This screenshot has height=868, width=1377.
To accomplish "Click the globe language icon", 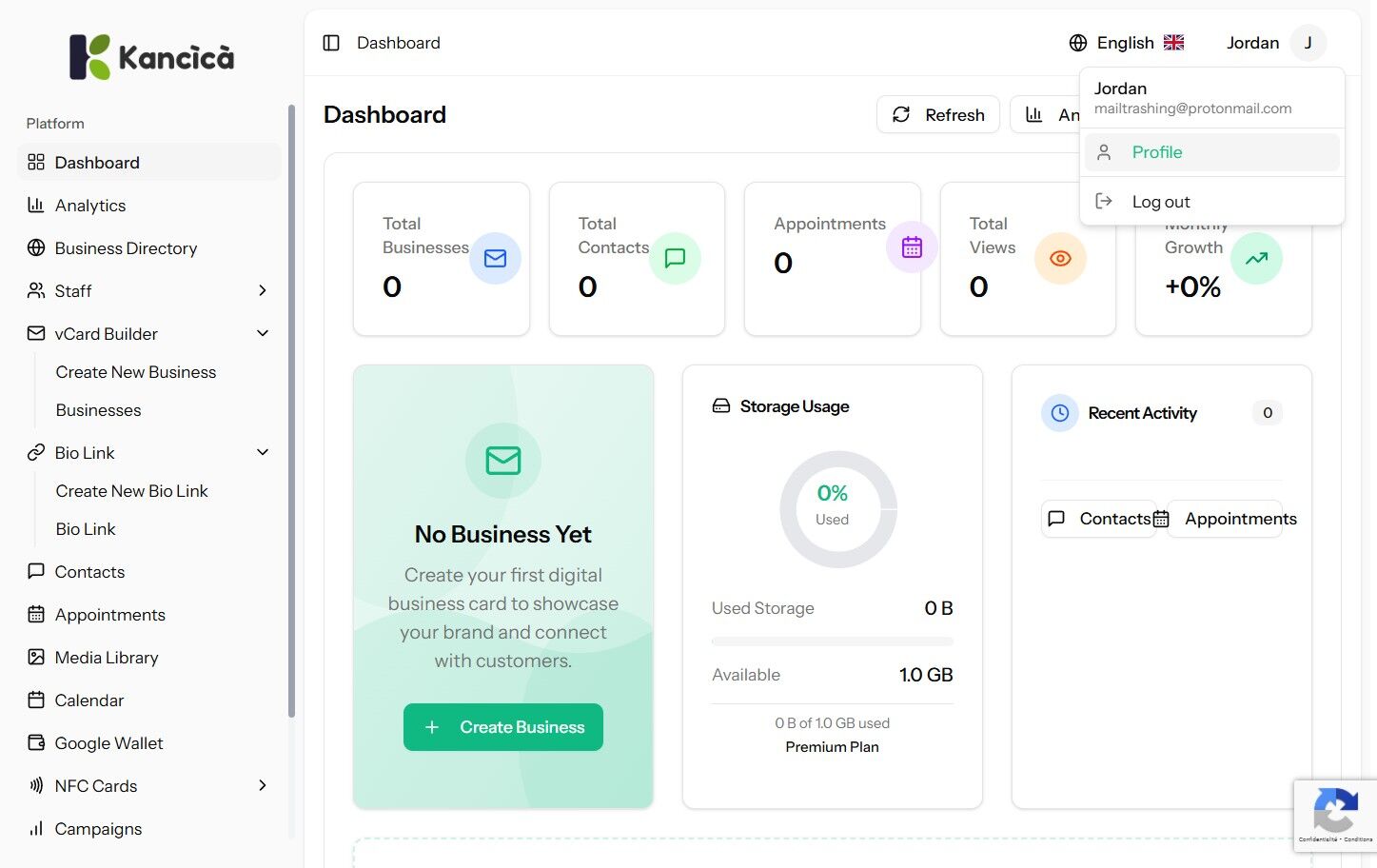I will coord(1078,43).
